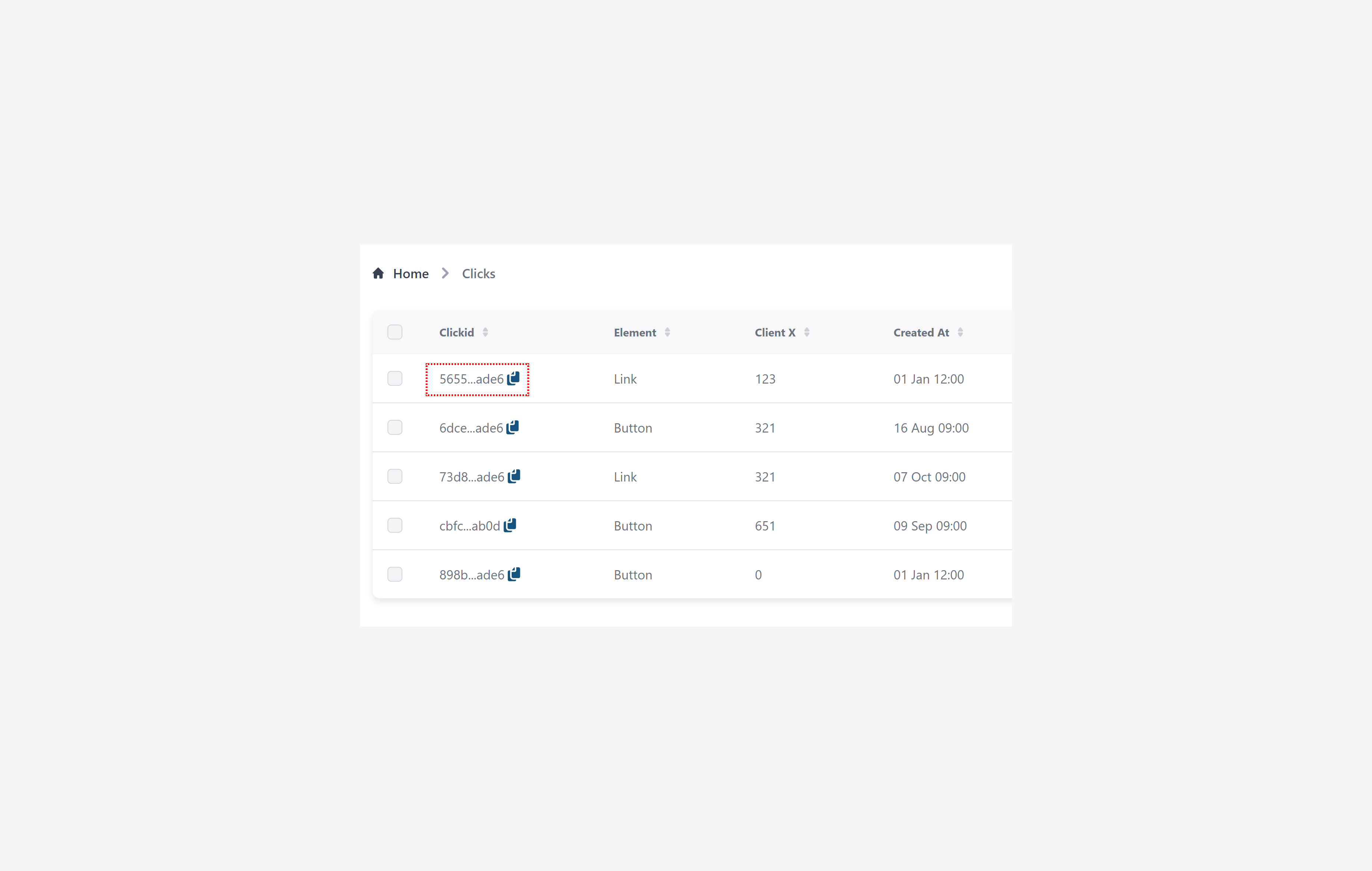Sort by Created At column arrows

(x=961, y=332)
